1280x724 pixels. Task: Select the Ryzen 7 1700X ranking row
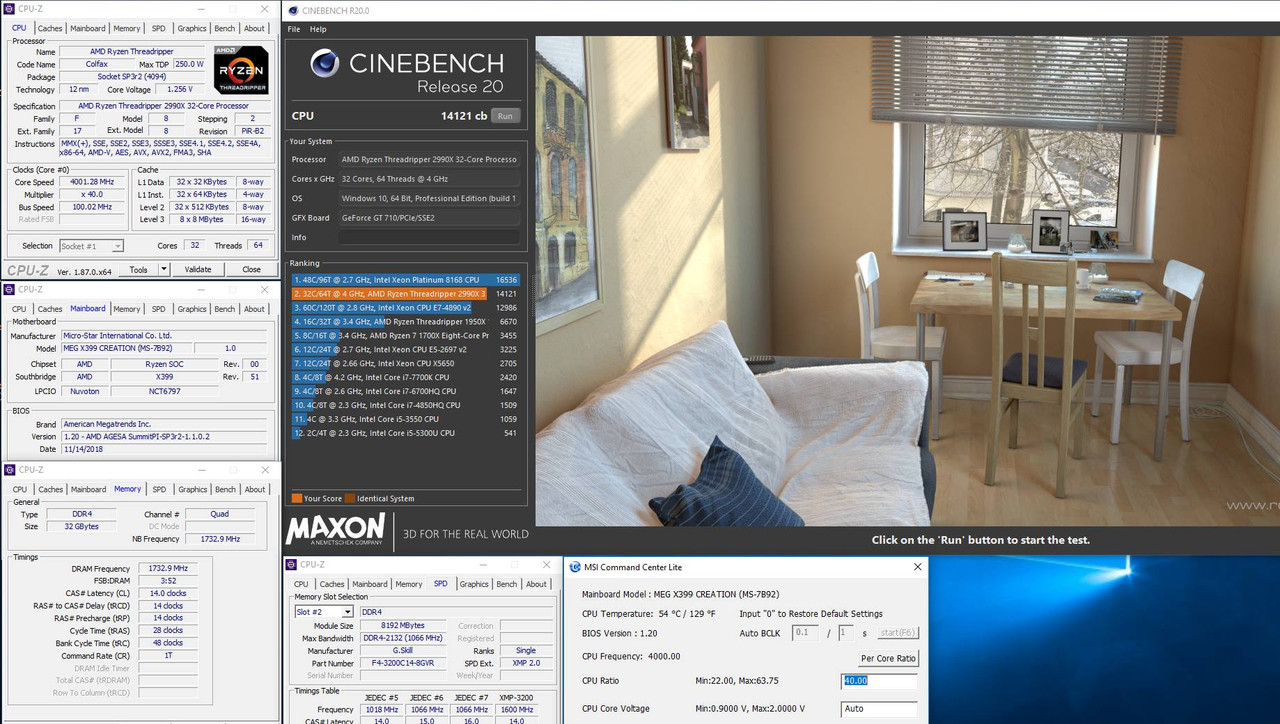click(405, 336)
